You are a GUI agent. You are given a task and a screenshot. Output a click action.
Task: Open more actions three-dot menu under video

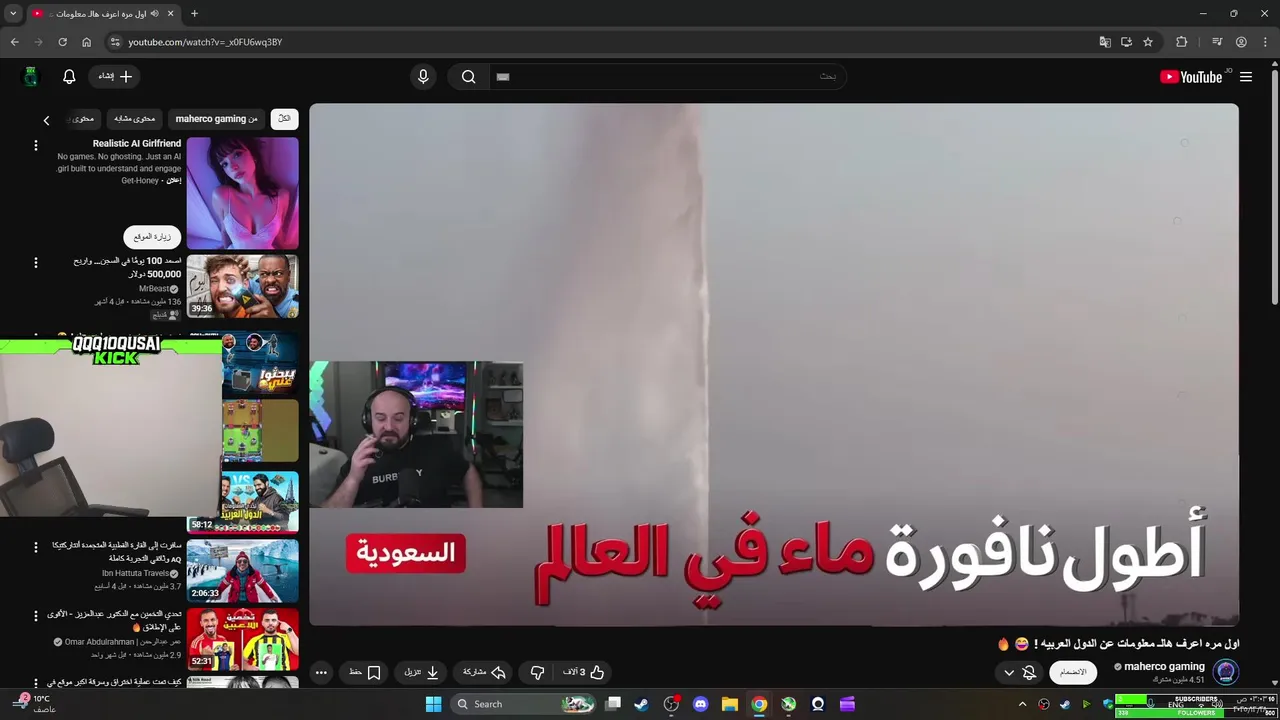pos(321,672)
